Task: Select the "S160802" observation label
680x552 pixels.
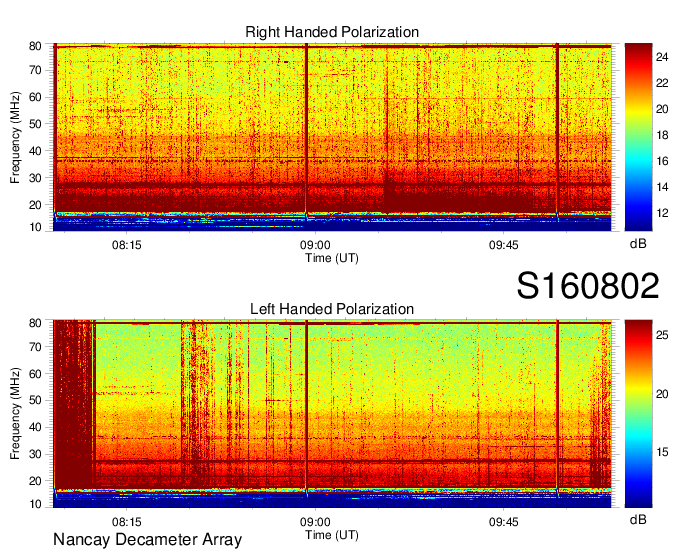Action: (x=588, y=286)
